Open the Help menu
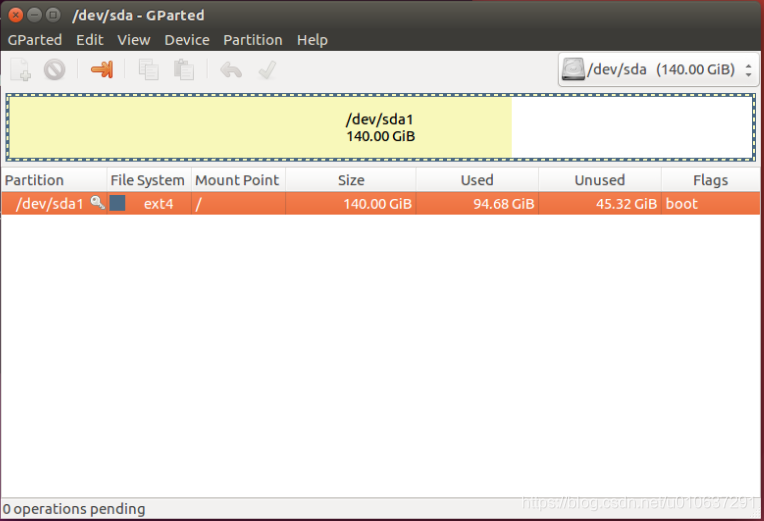This screenshot has height=521, width=764. (312, 40)
